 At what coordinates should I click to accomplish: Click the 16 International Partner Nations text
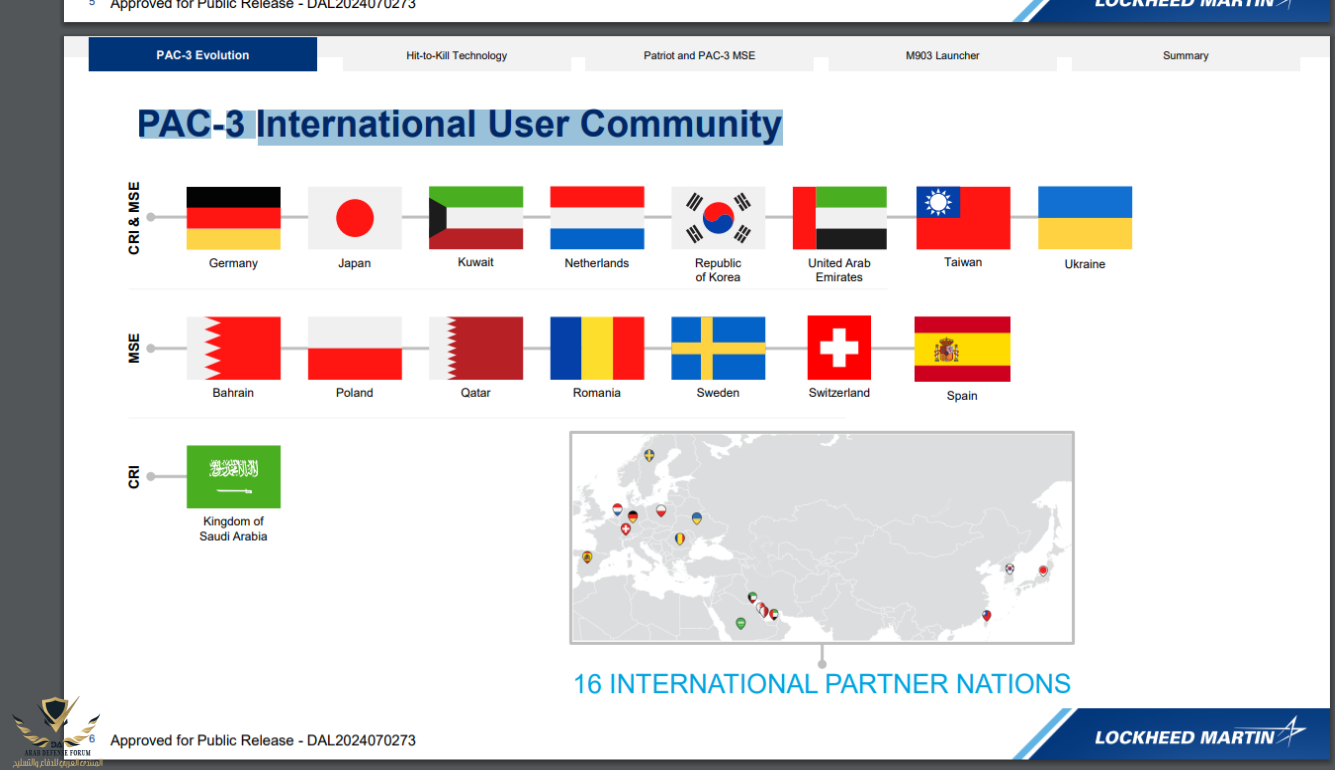[821, 684]
